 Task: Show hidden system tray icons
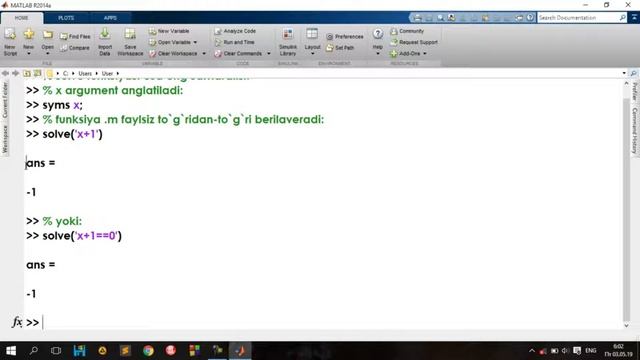(532, 351)
